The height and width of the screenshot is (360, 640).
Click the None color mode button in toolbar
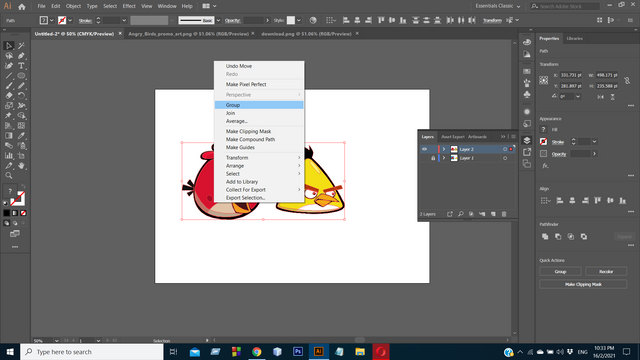[x=23, y=213]
